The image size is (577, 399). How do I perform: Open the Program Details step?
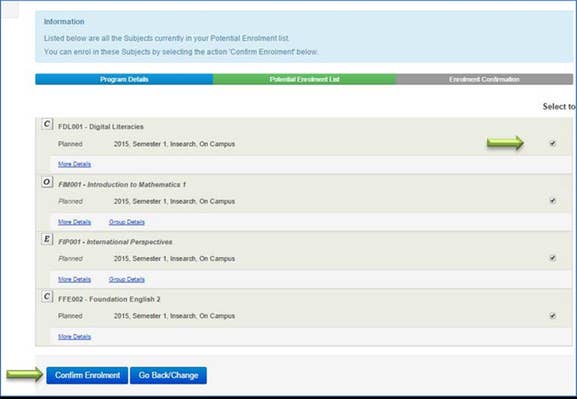tap(124, 79)
